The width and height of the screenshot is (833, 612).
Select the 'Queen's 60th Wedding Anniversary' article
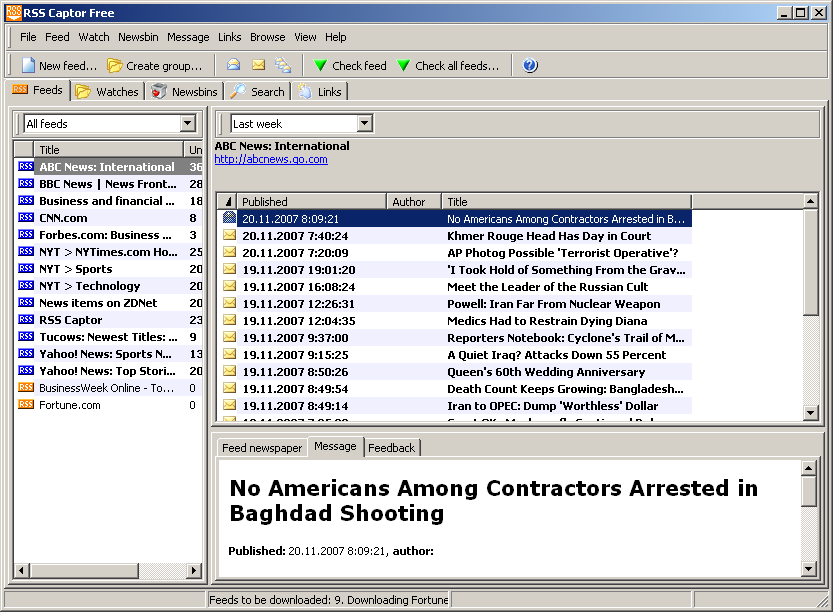pos(546,372)
